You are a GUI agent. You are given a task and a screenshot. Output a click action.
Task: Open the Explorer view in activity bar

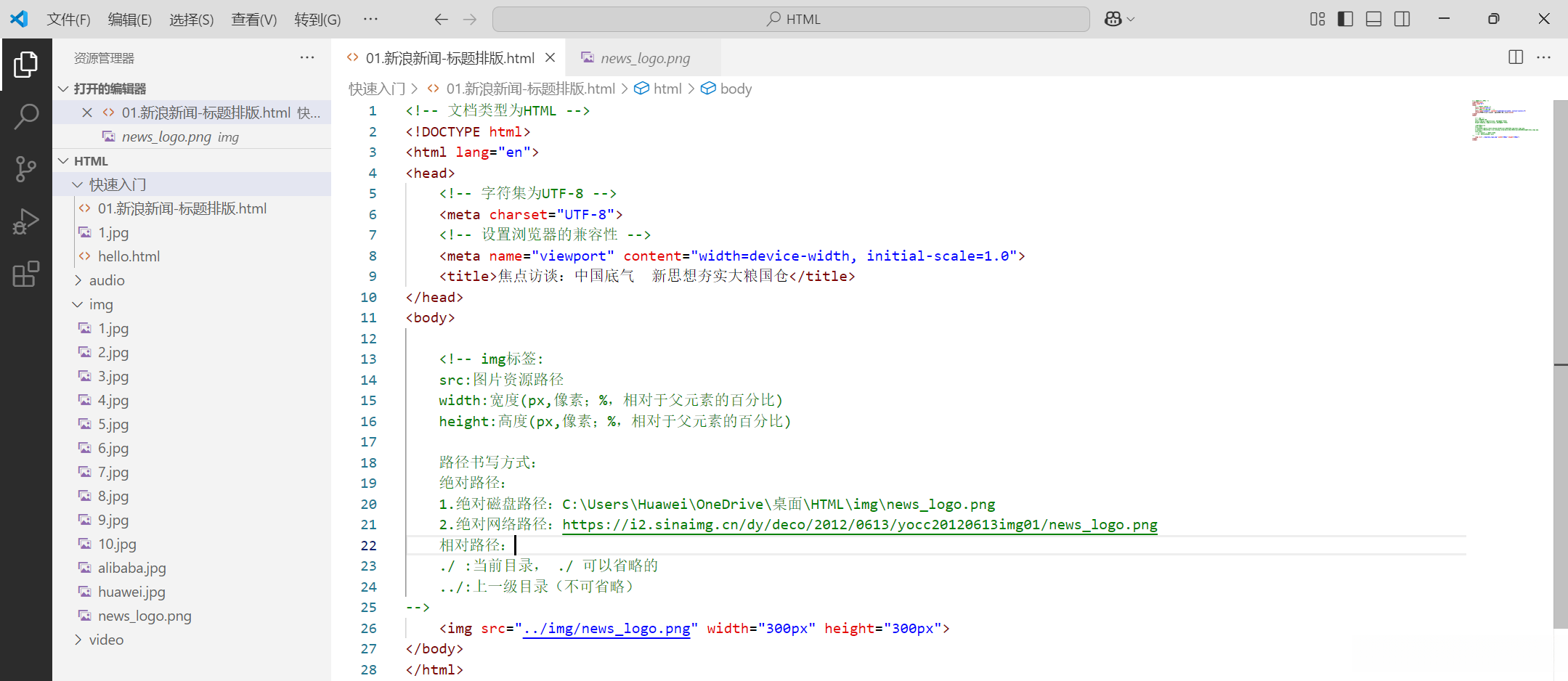click(x=26, y=65)
